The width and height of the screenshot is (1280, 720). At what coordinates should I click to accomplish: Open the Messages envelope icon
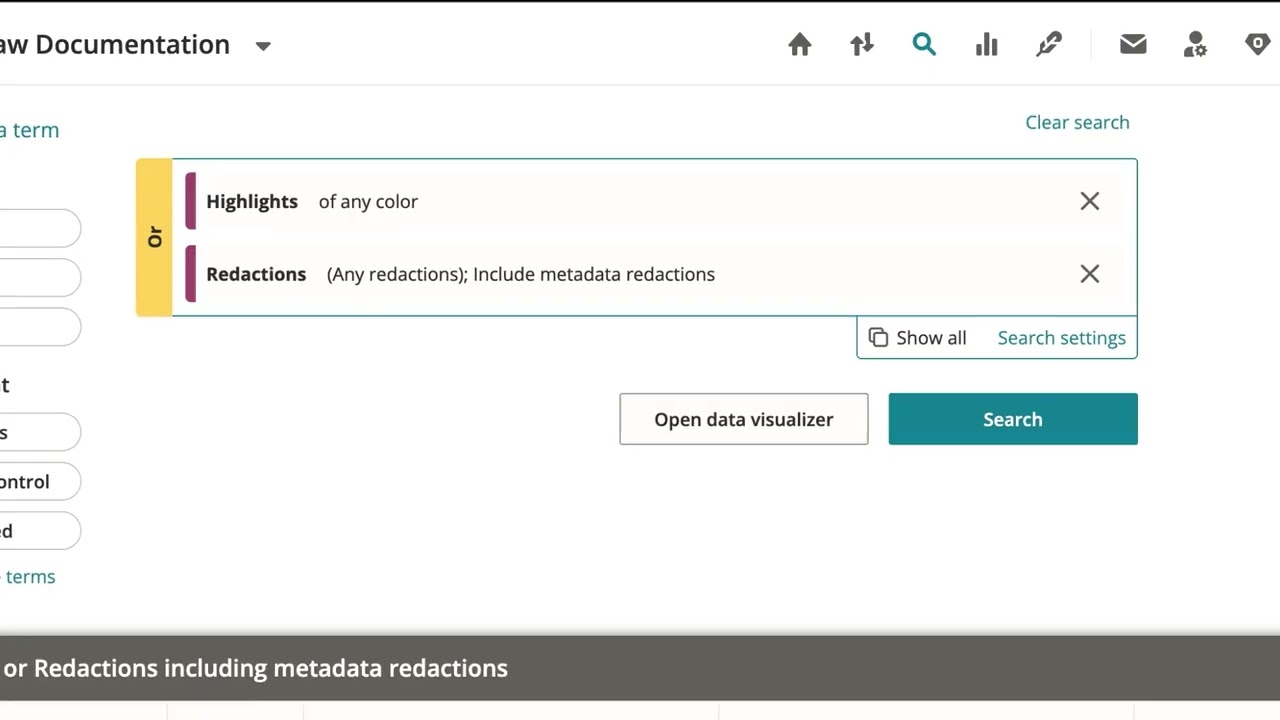(1133, 44)
